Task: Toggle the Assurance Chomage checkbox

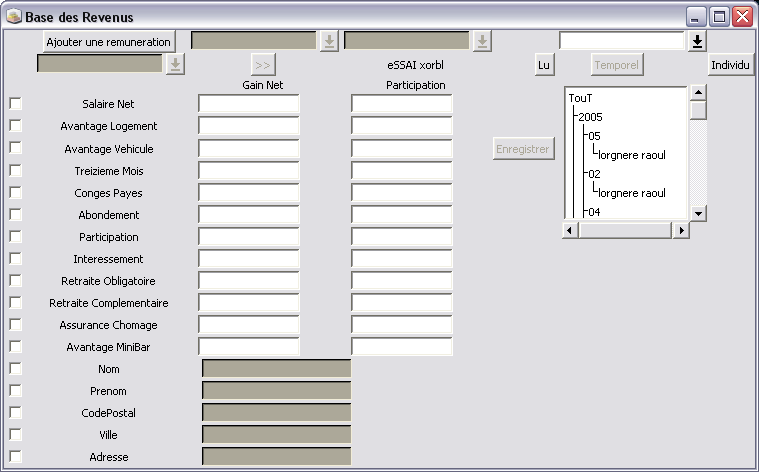Action: coord(15,324)
